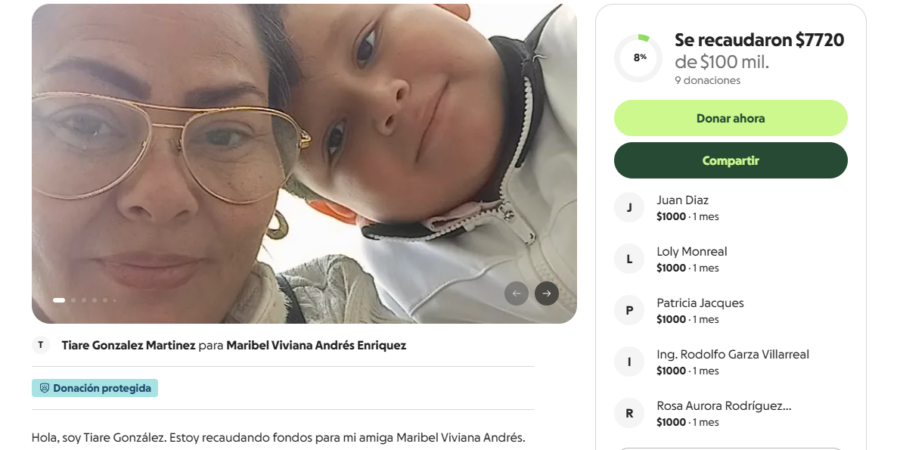Click donor name Juan Diaz
The width and height of the screenshot is (900, 450).
pyautogui.click(x=682, y=200)
